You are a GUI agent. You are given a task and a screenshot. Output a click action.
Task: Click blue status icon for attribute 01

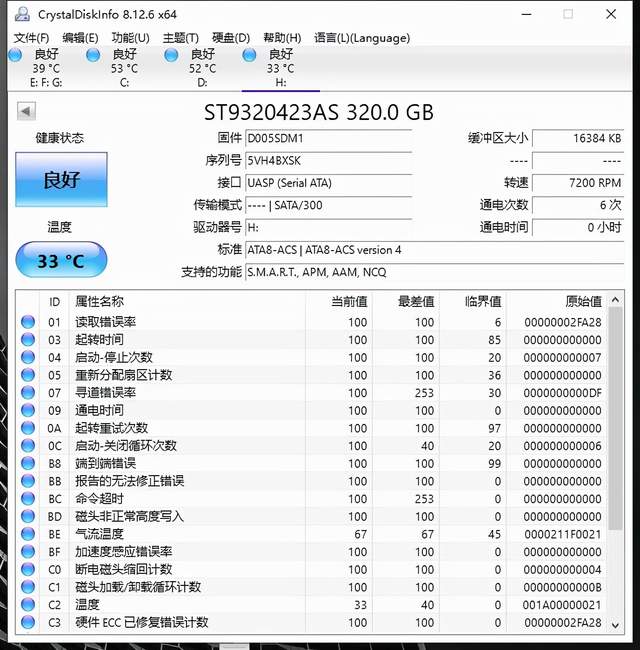click(x=28, y=322)
